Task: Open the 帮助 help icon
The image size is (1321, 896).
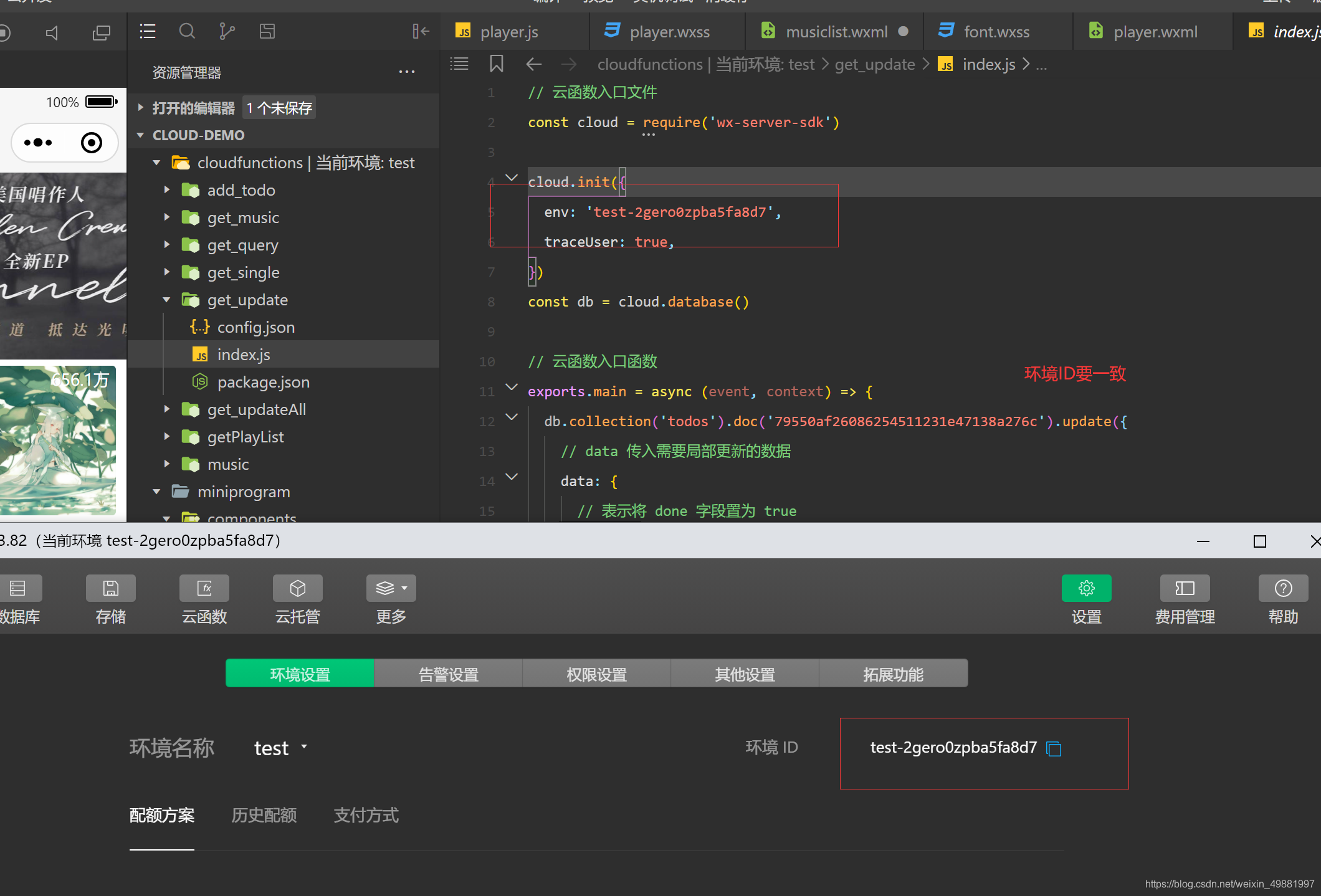Action: click(x=1284, y=588)
